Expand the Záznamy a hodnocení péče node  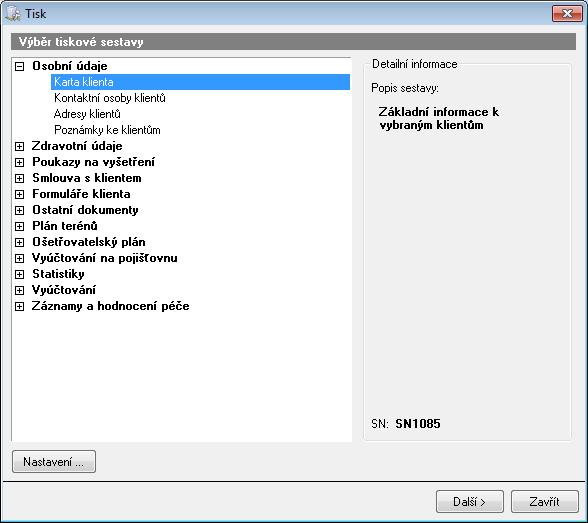point(20,307)
